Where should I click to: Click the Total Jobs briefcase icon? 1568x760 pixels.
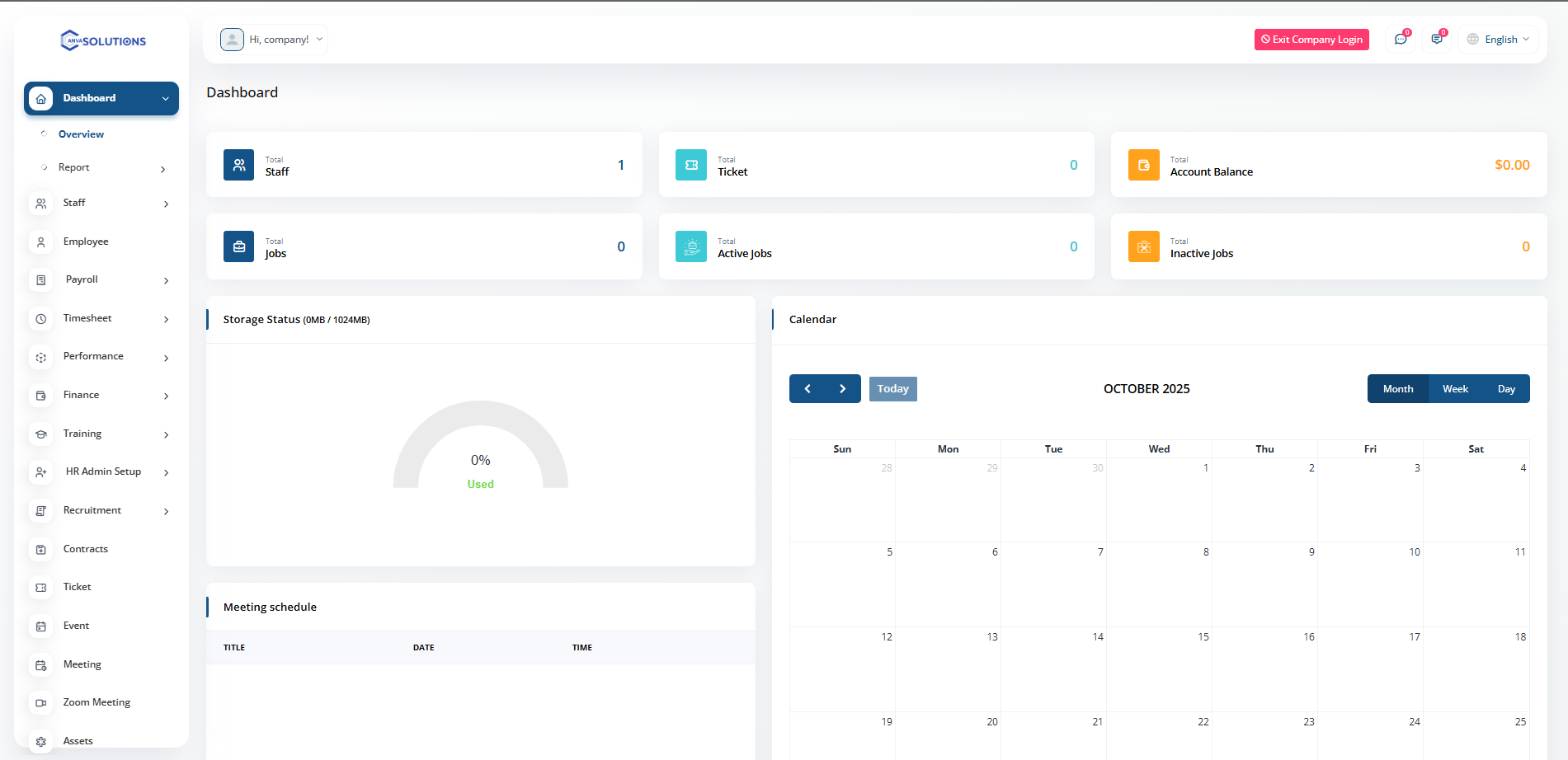coord(238,246)
